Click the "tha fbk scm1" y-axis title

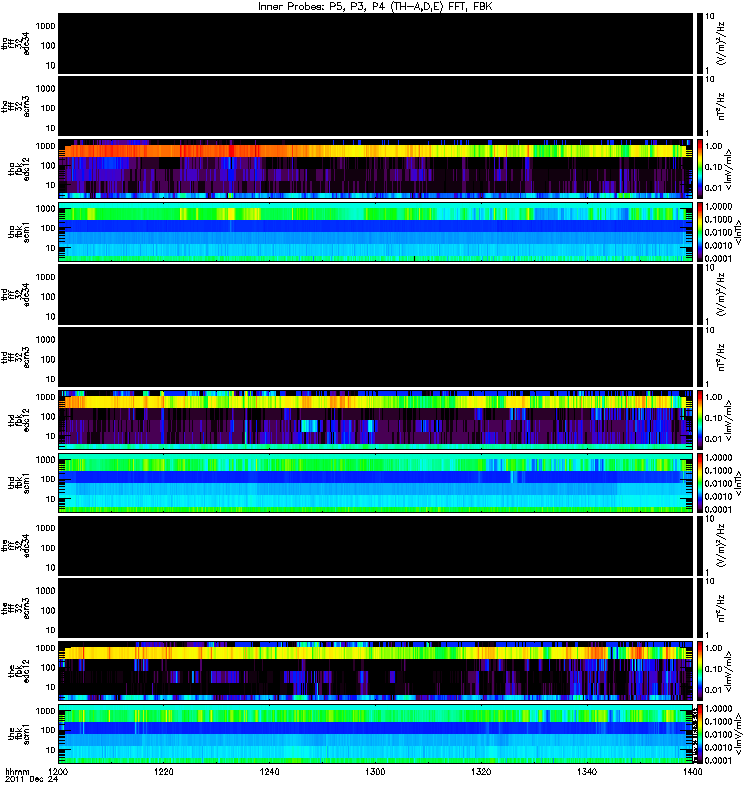pyautogui.click(x=19, y=232)
